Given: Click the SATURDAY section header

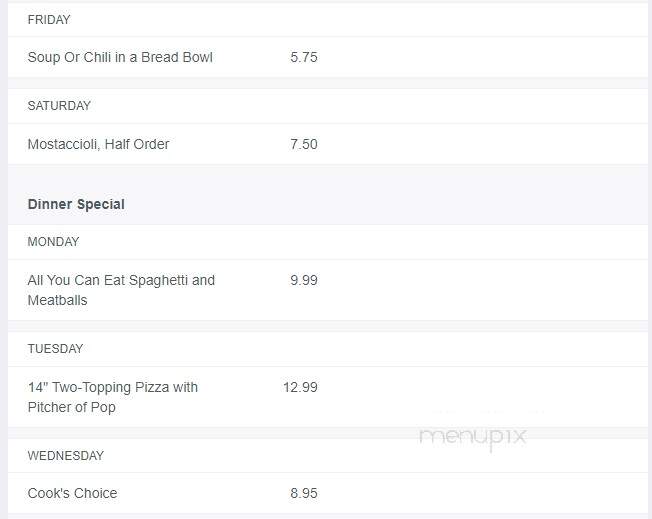Looking at the screenshot, I should 59,106.
